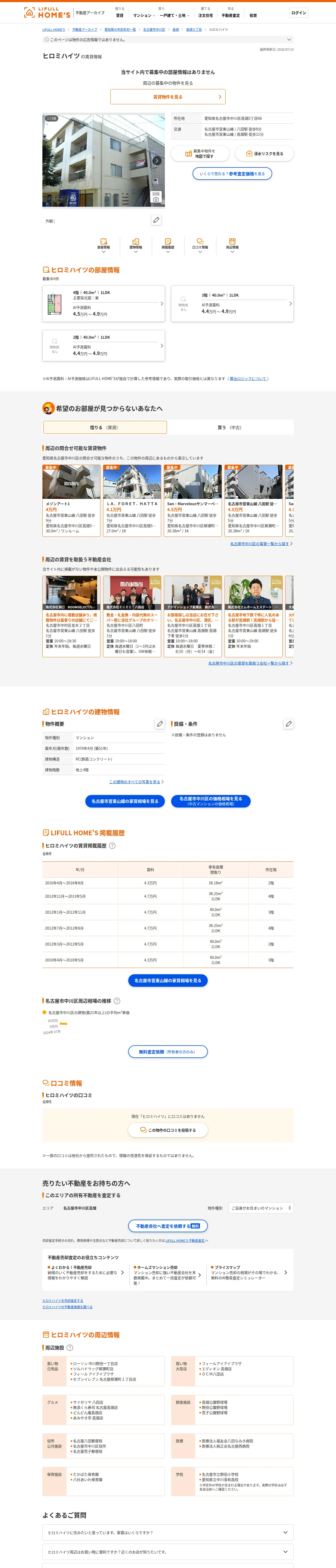This screenshot has width=336, height=1568.
Task: Expand the advertisement notice banner
Action: [x=168, y=39]
